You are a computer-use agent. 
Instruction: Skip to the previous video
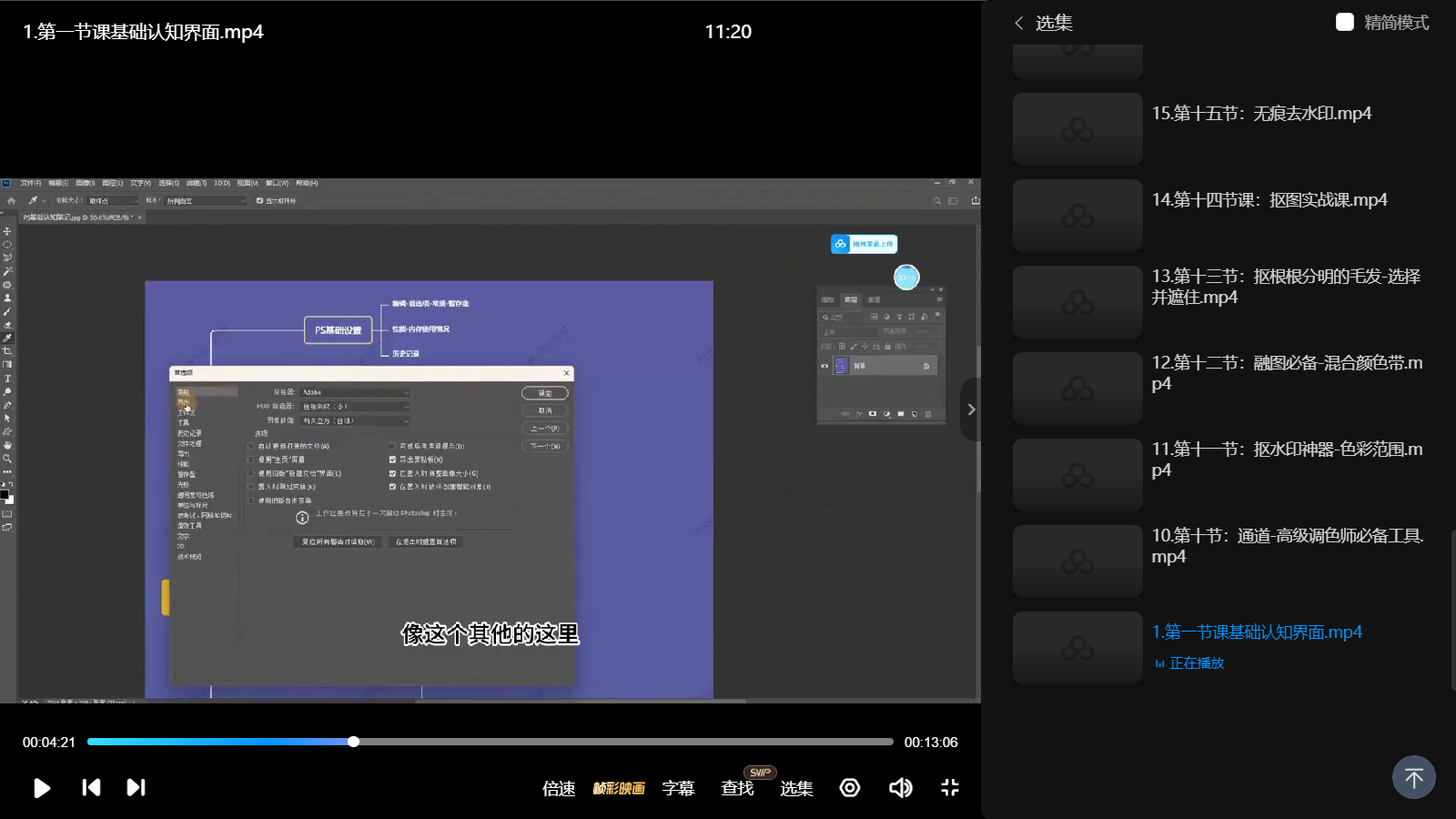91,787
